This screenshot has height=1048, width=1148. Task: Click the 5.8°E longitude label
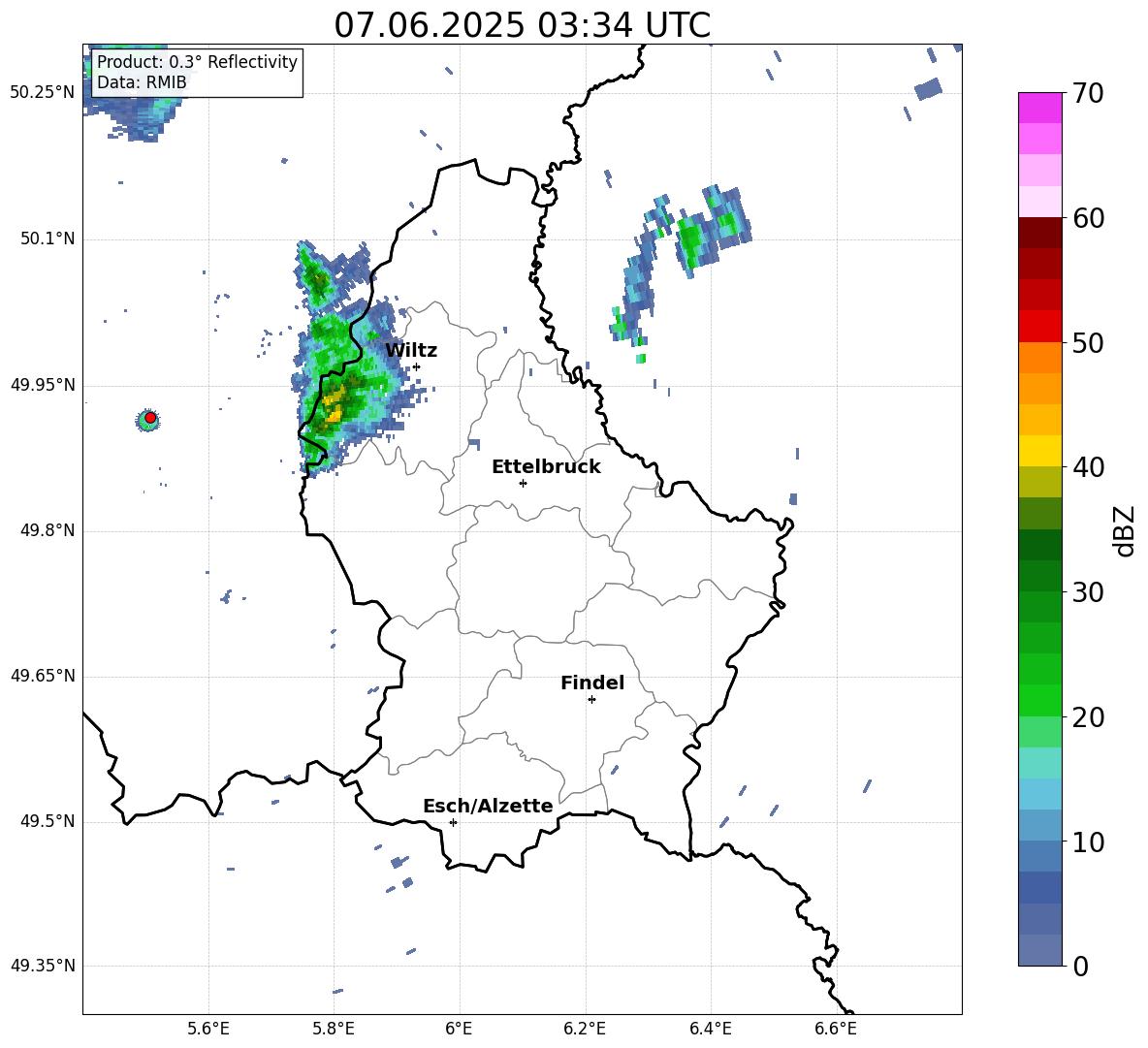pos(334,1030)
